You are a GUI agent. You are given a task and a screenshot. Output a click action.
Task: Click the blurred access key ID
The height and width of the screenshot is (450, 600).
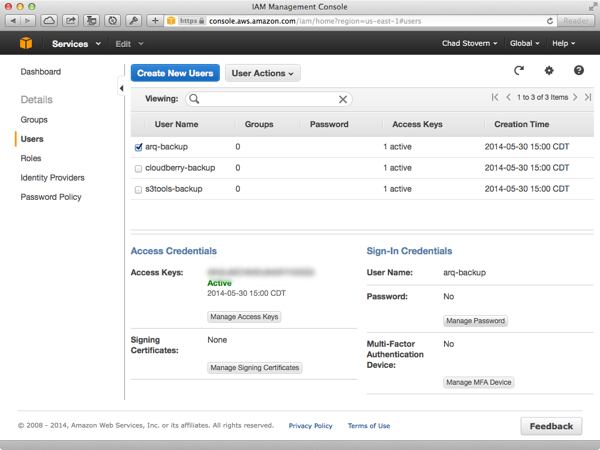pos(261,272)
